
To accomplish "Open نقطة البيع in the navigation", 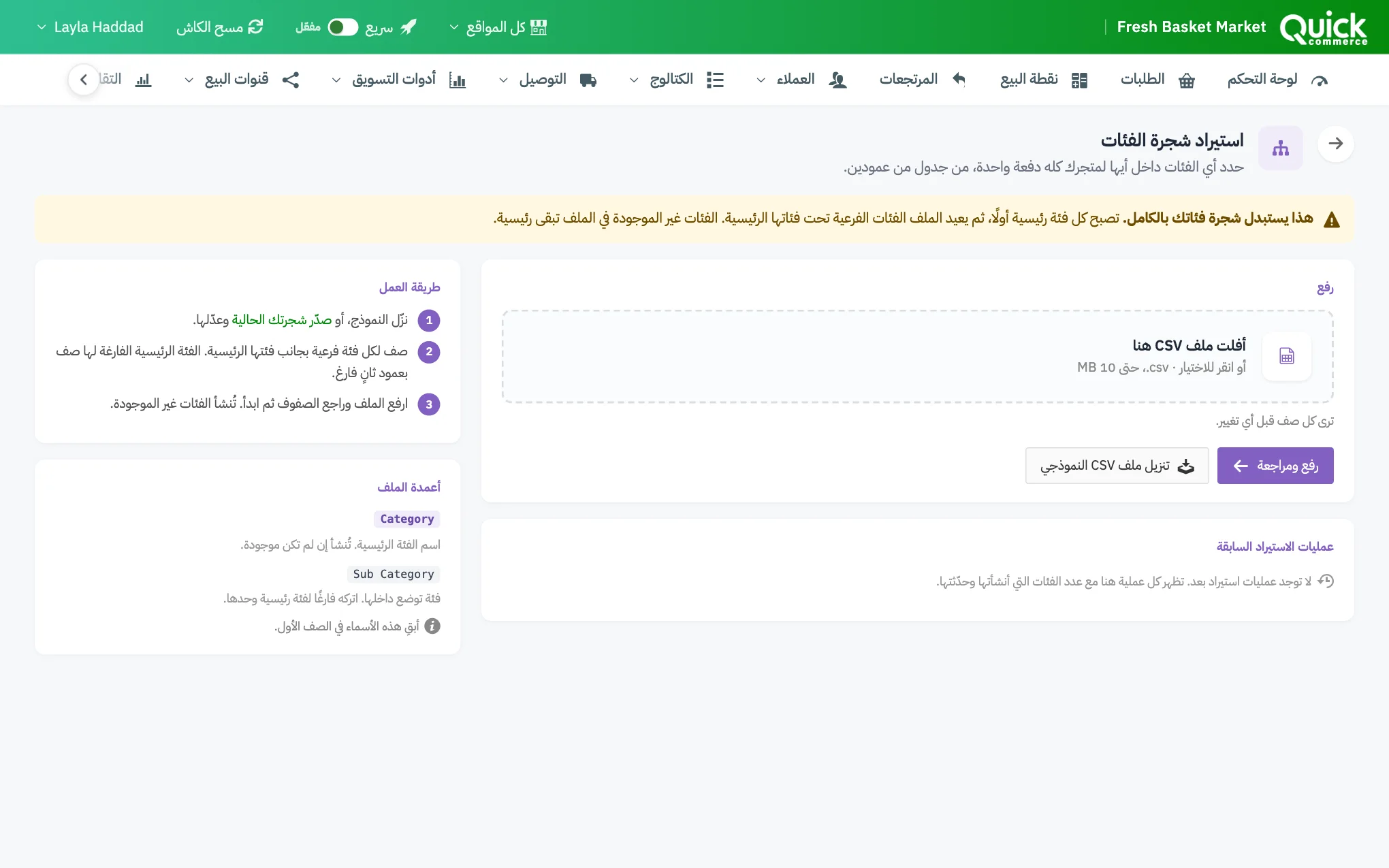I will point(1043,80).
